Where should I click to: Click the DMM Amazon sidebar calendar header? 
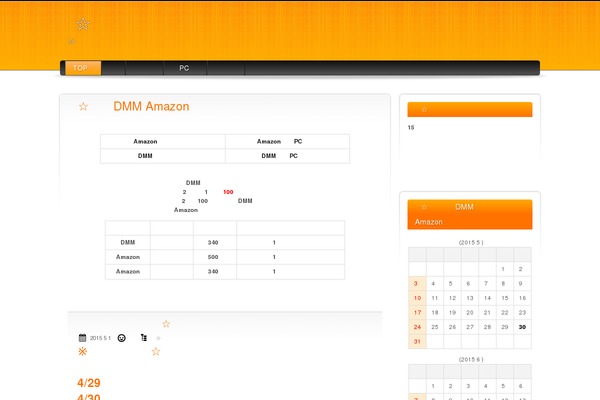pyautogui.click(x=470, y=214)
